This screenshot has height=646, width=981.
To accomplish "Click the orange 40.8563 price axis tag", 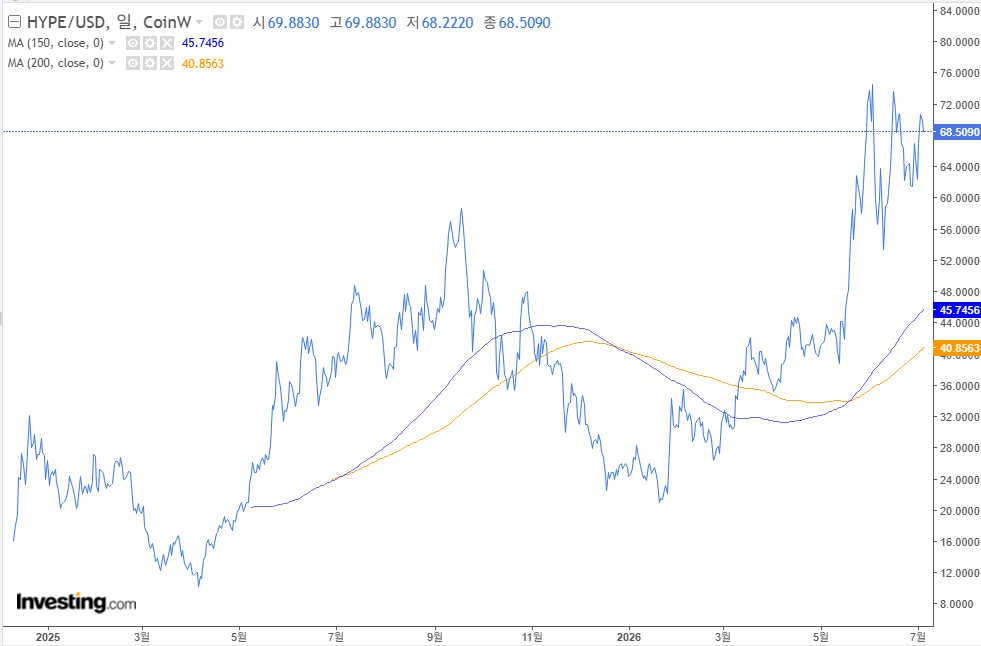I will [957, 348].
